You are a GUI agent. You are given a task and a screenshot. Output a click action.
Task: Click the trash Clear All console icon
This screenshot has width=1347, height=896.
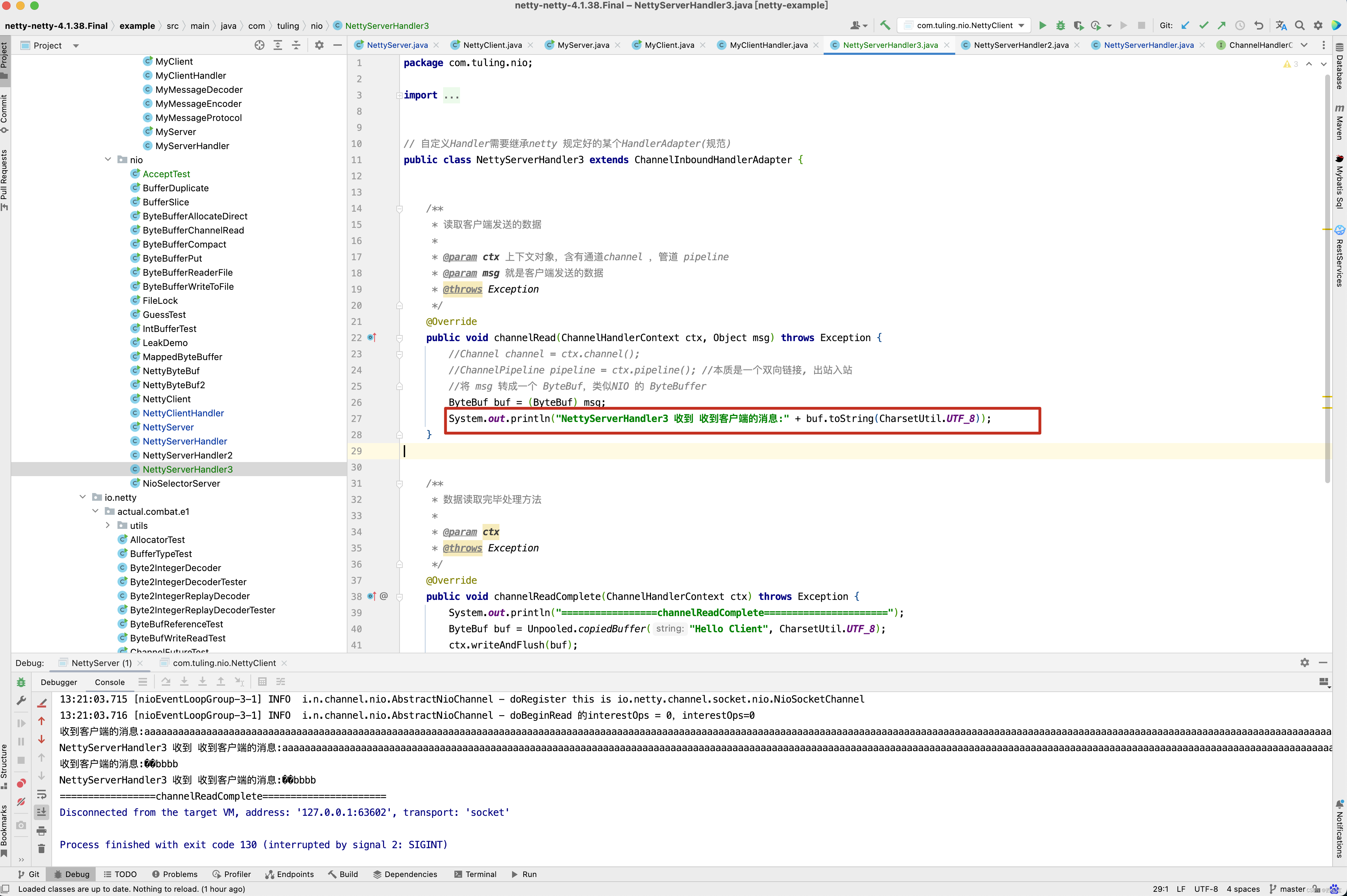pos(41,849)
